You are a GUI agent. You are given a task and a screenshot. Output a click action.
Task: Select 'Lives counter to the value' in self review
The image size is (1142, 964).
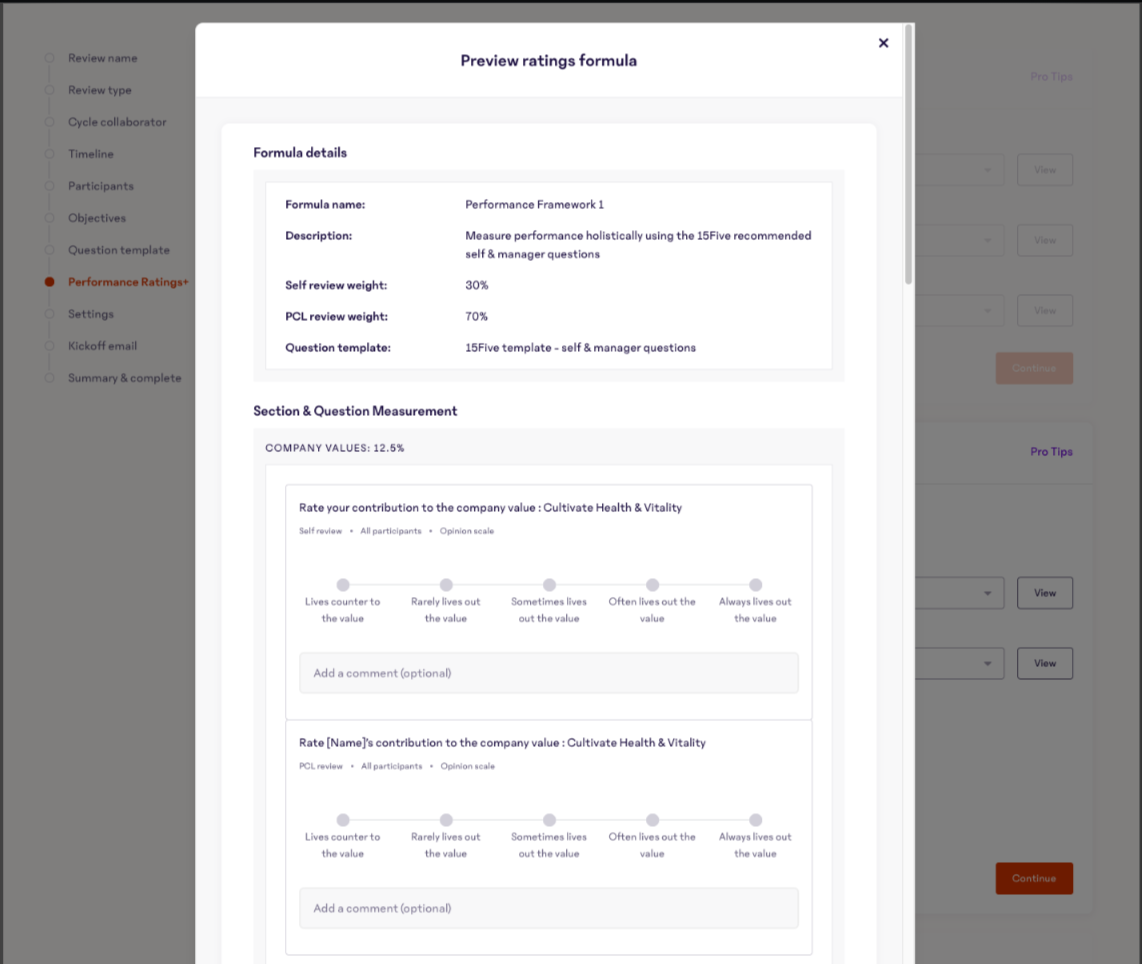[x=343, y=585]
